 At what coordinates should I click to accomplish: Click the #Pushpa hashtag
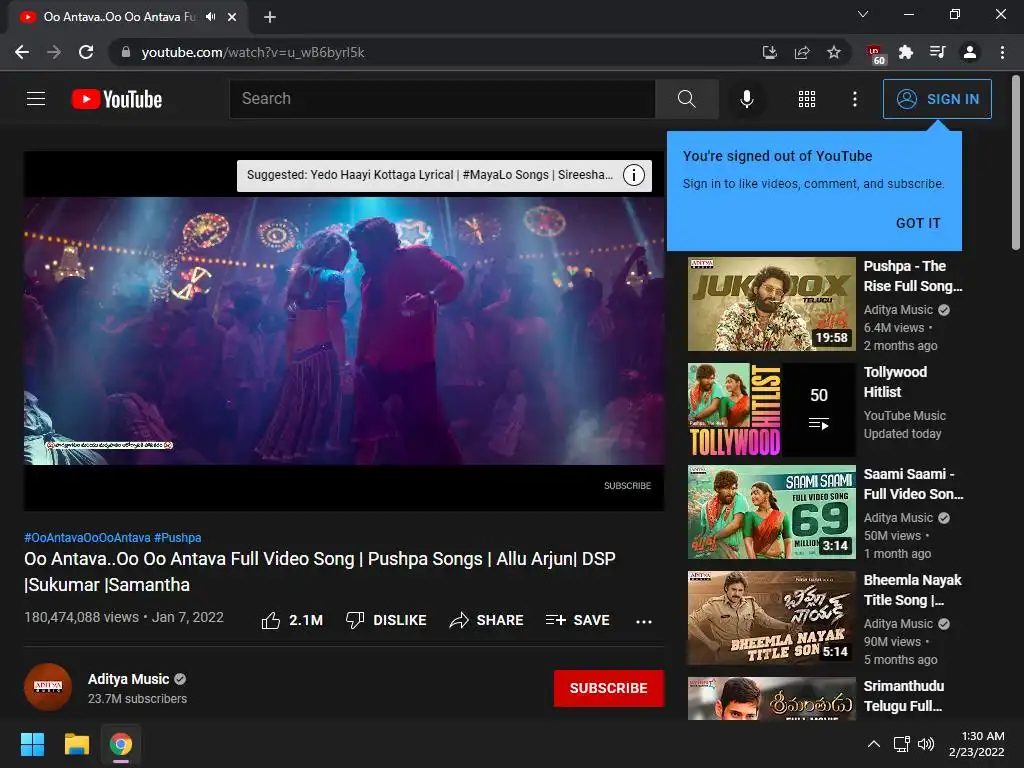pos(178,538)
